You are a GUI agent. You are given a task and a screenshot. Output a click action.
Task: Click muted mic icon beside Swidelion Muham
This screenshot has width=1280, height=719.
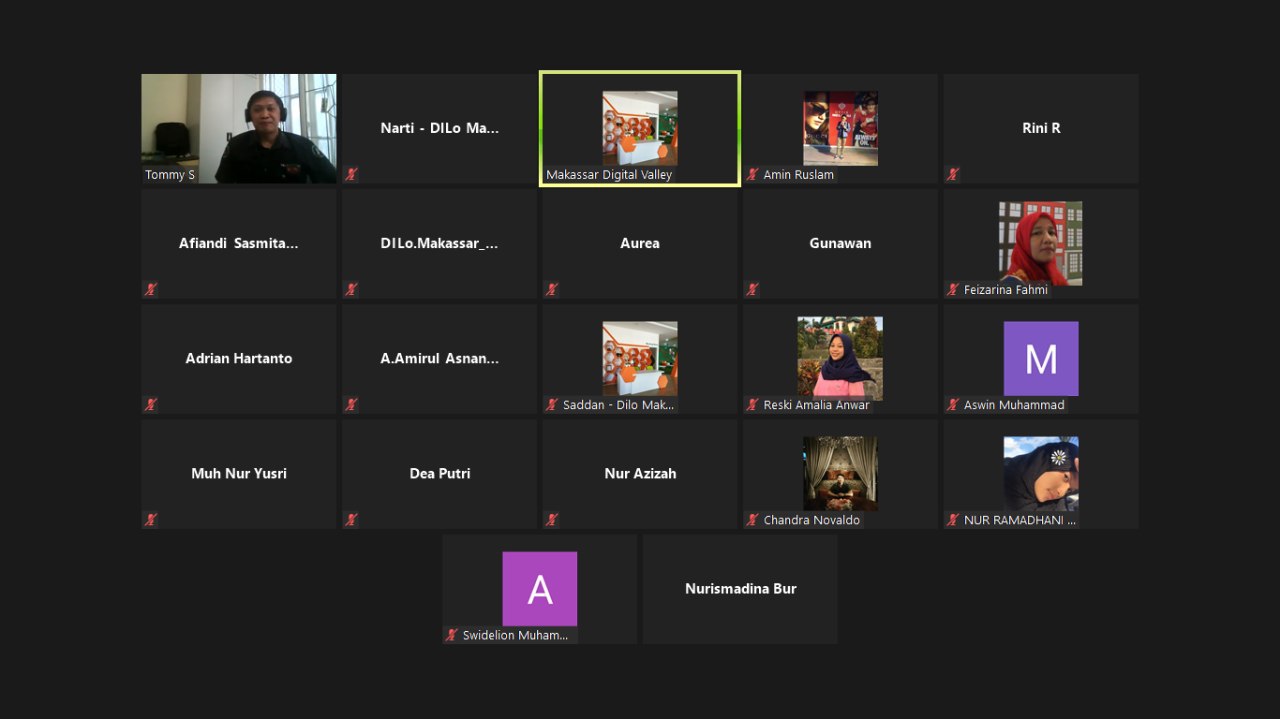pos(451,635)
